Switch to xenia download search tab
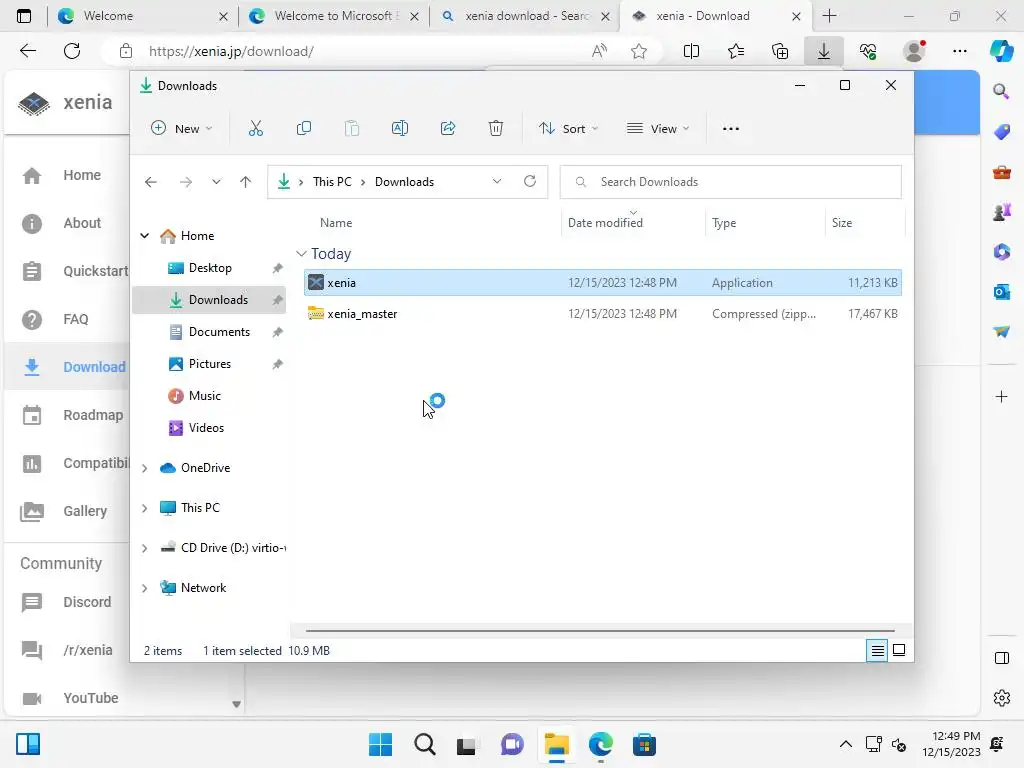The image size is (1024, 768). tap(526, 16)
